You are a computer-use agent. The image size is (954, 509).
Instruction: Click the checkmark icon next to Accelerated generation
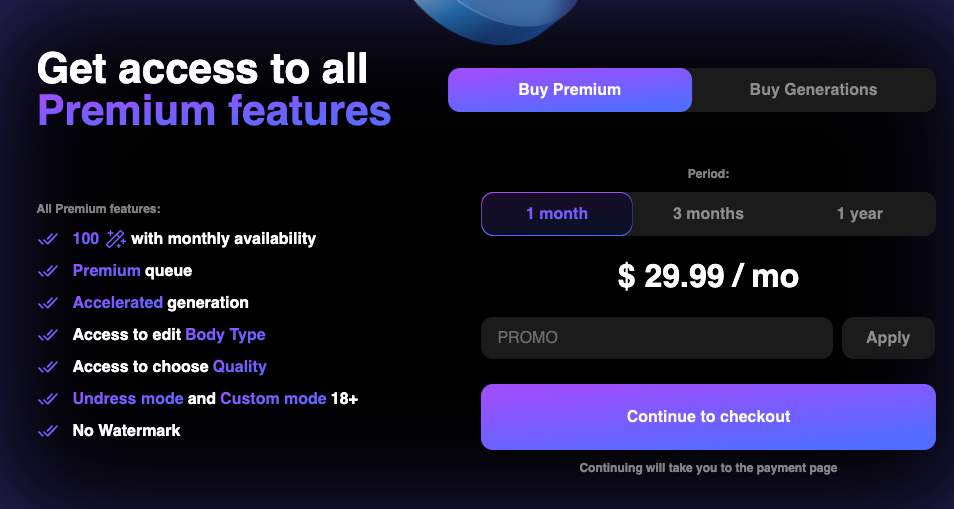point(47,303)
